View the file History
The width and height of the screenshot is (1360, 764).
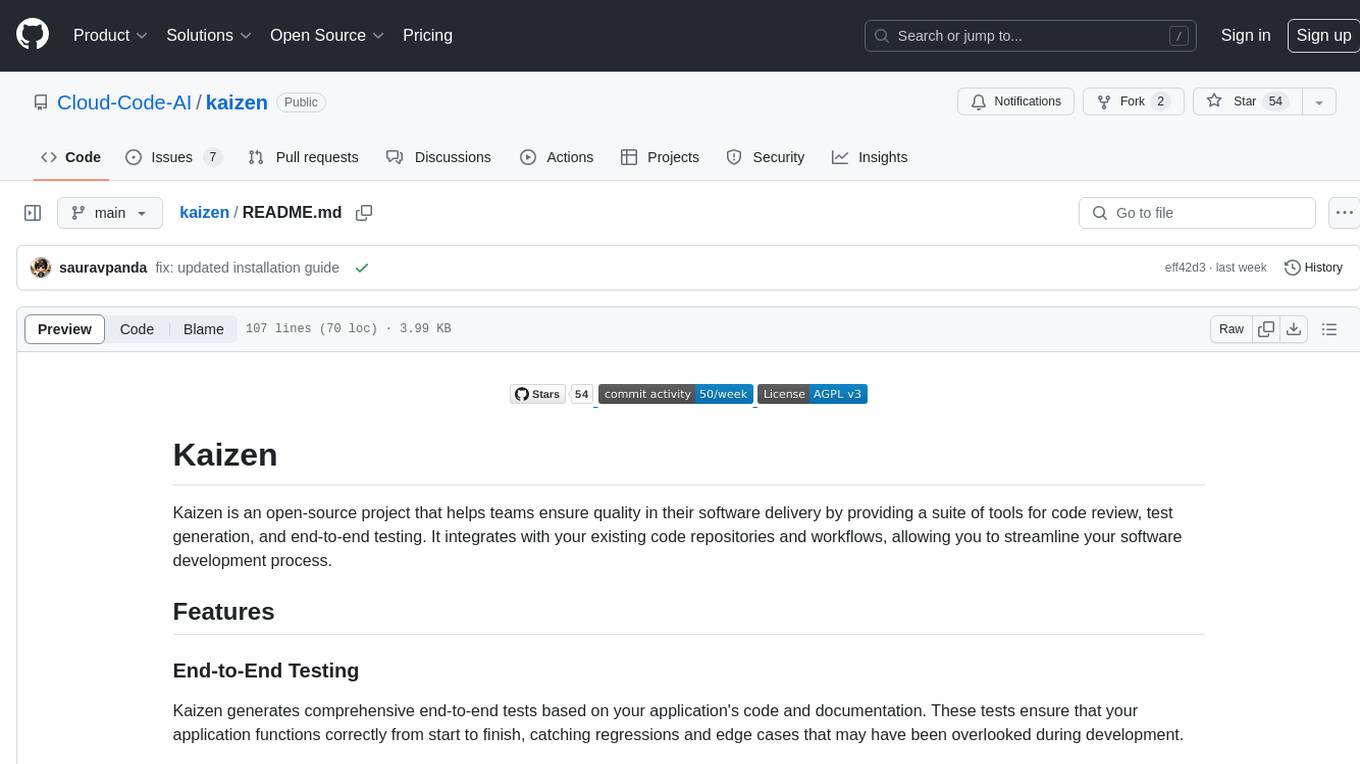click(x=1313, y=268)
